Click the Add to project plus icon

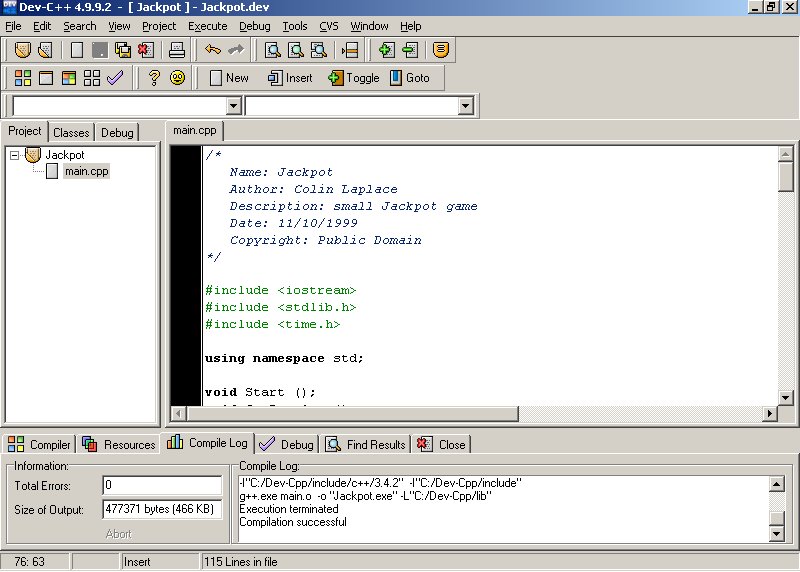[387, 49]
